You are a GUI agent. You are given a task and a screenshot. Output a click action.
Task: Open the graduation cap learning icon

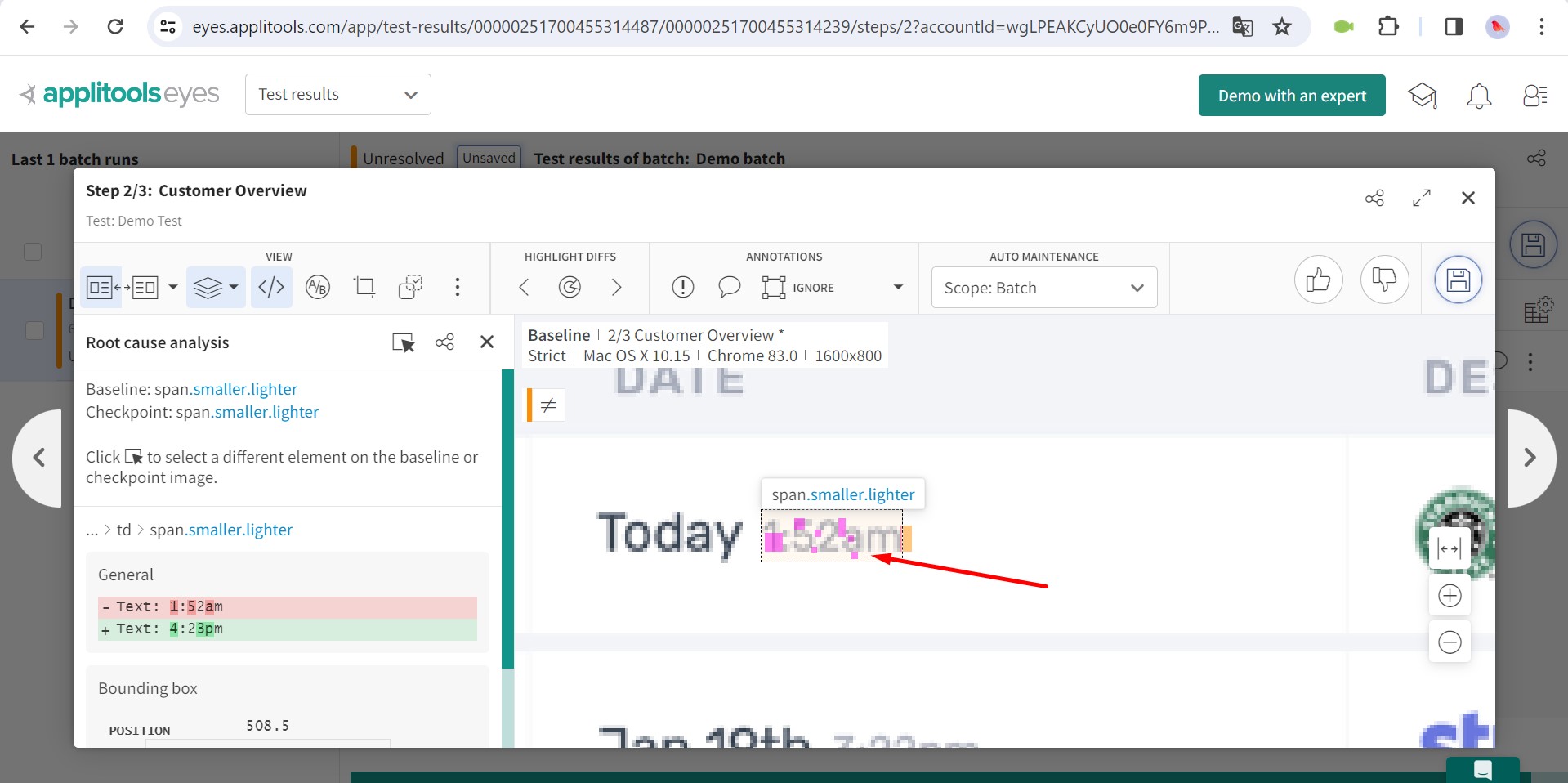[x=1423, y=96]
